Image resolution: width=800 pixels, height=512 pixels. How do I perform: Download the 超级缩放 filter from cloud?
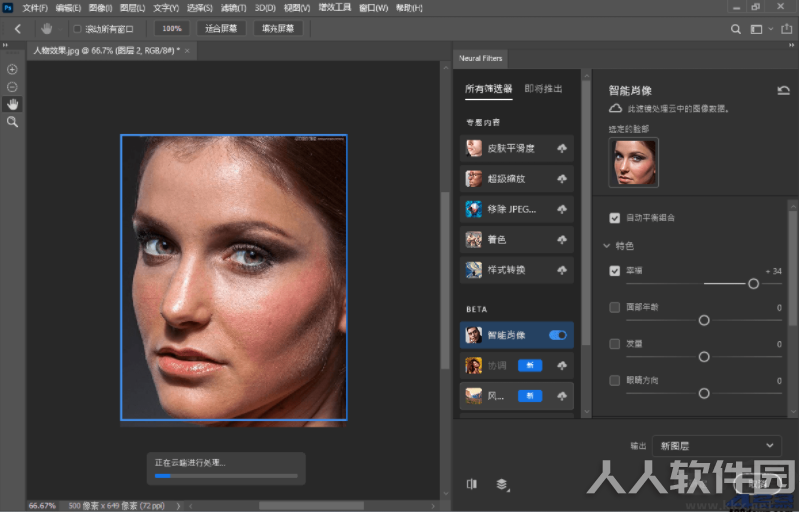click(x=562, y=179)
